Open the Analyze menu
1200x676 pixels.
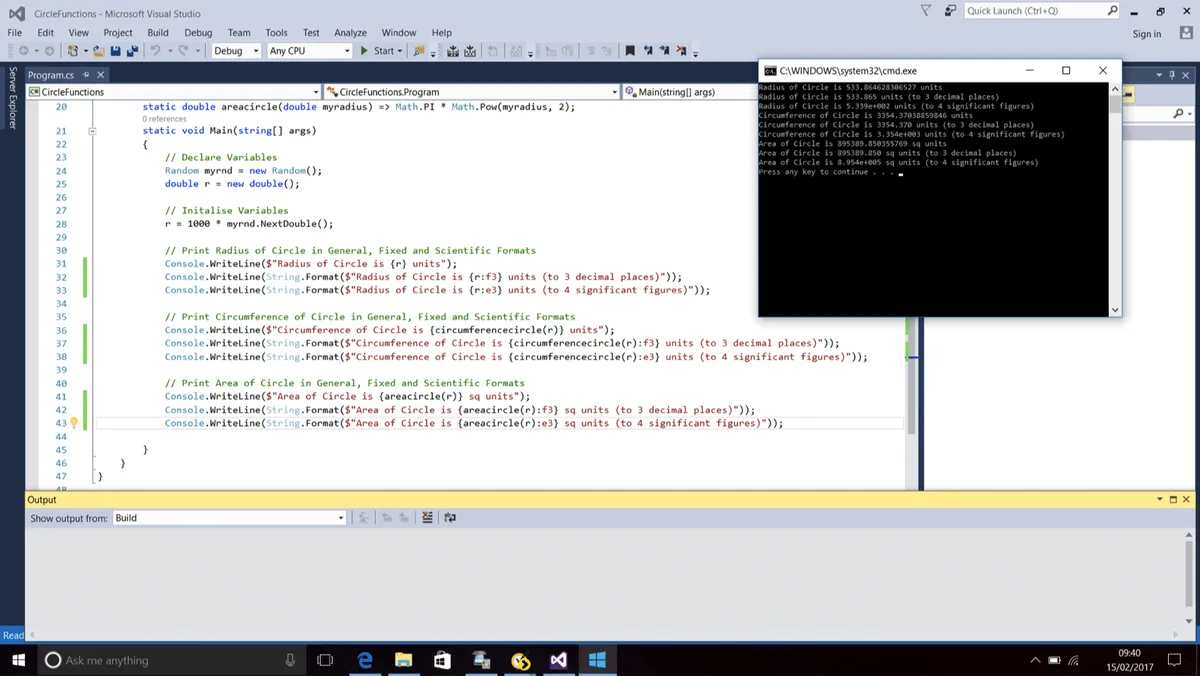(x=350, y=33)
